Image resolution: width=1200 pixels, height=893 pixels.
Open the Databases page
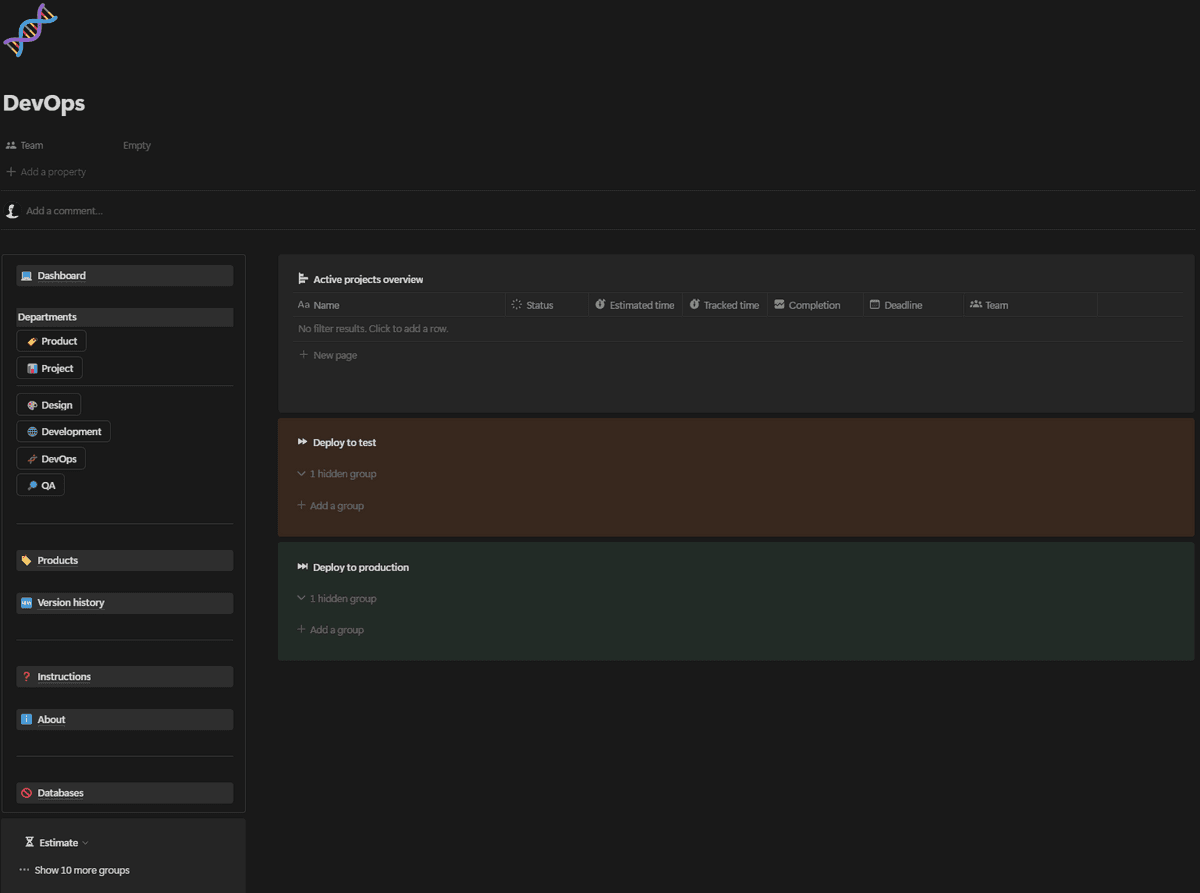60,793
